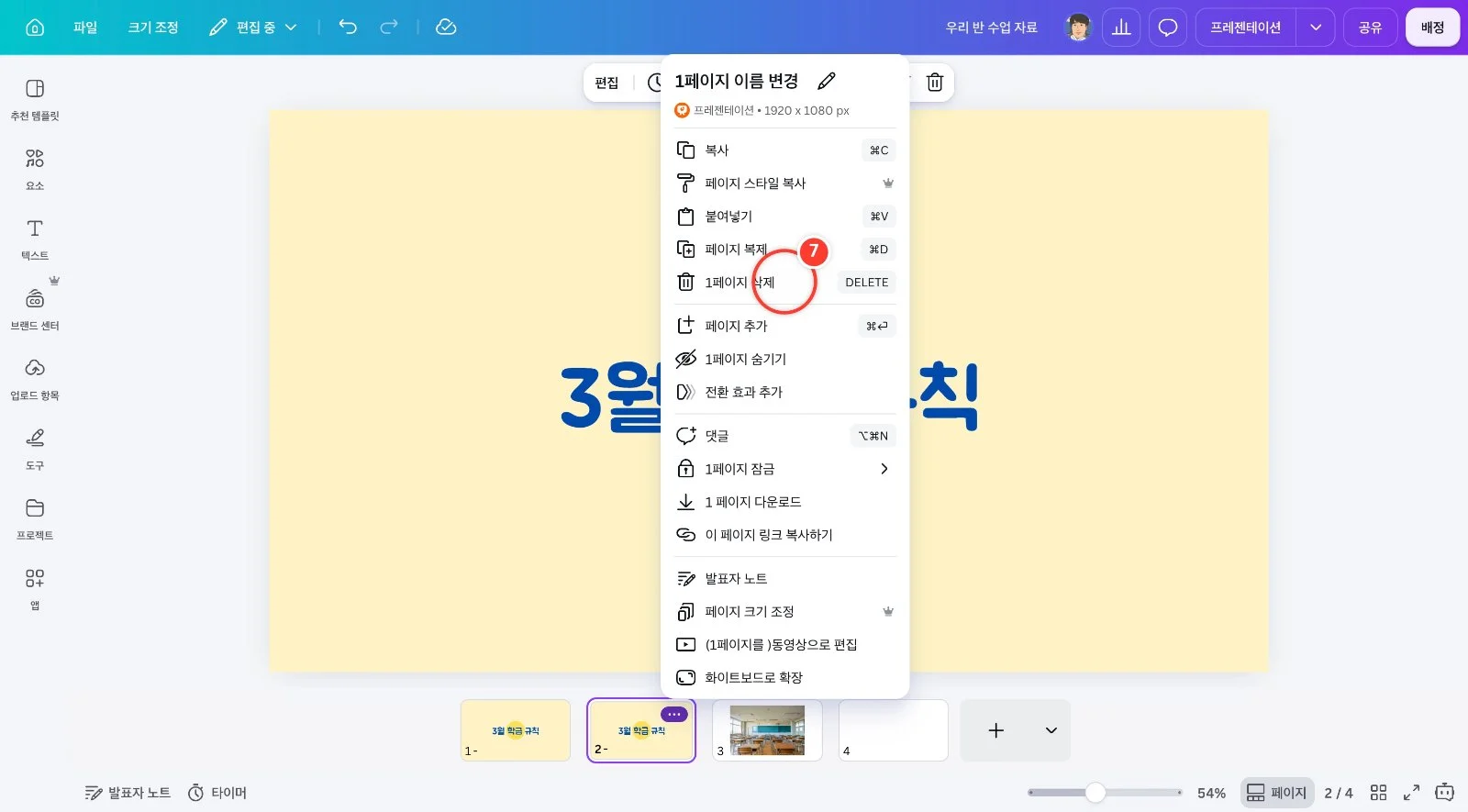Viewport: 1468px width, 812px height.
Task: Toggle 페이지 thumbnails view button
Action: [1276, 793]
